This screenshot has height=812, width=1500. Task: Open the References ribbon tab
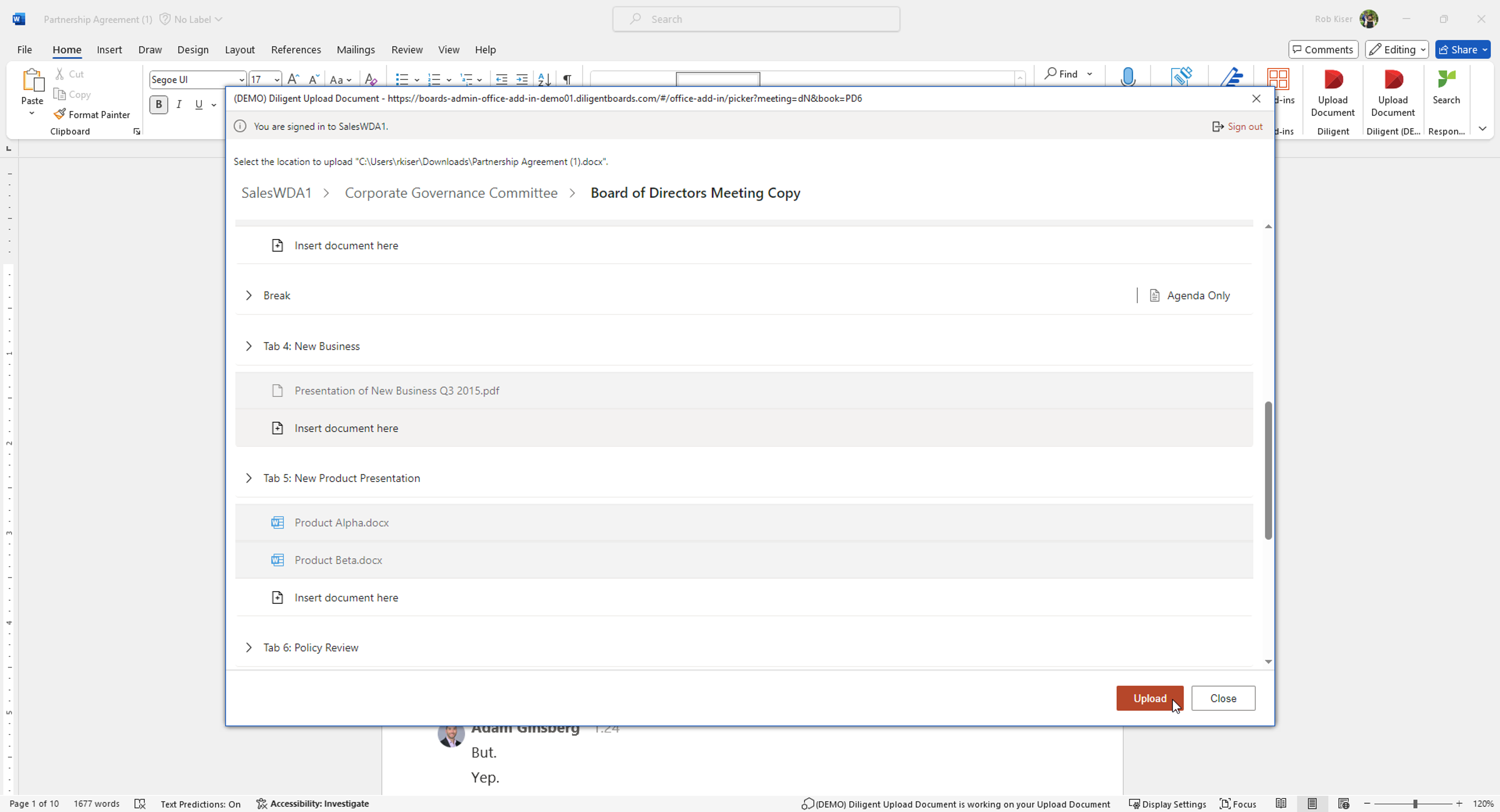[x=296, y=50]
